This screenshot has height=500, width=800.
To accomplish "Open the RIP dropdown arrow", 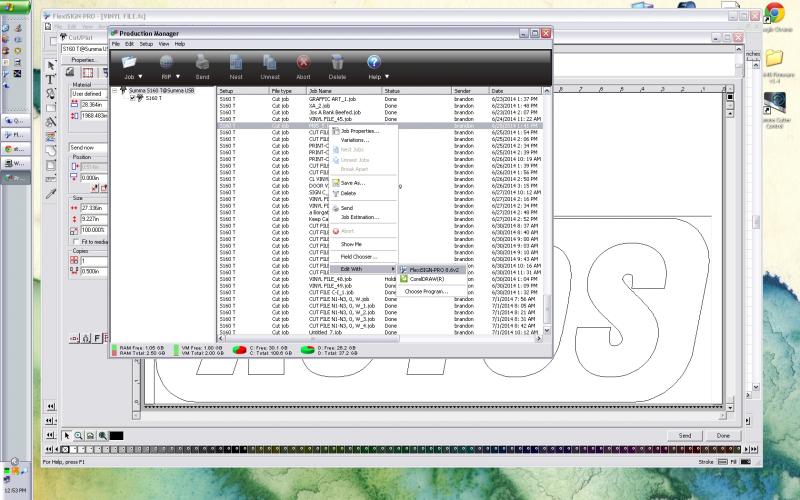I will click(178, 77).
